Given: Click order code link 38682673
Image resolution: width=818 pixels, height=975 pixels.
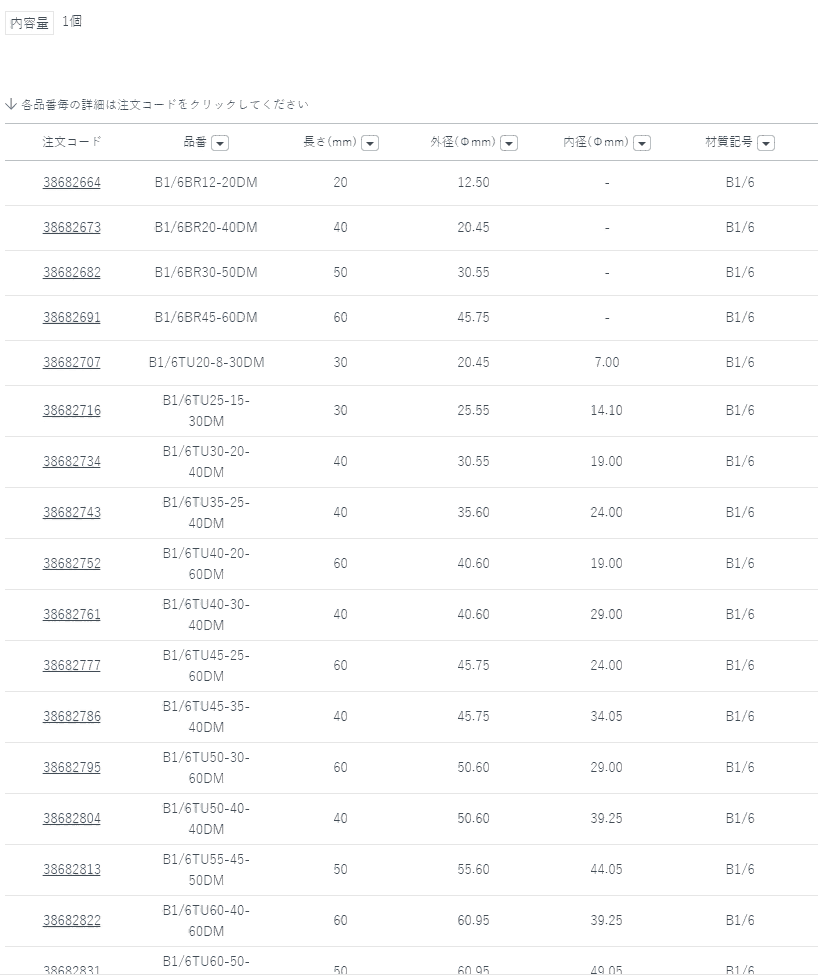Looking at the screenshot, I should (72, 227).
